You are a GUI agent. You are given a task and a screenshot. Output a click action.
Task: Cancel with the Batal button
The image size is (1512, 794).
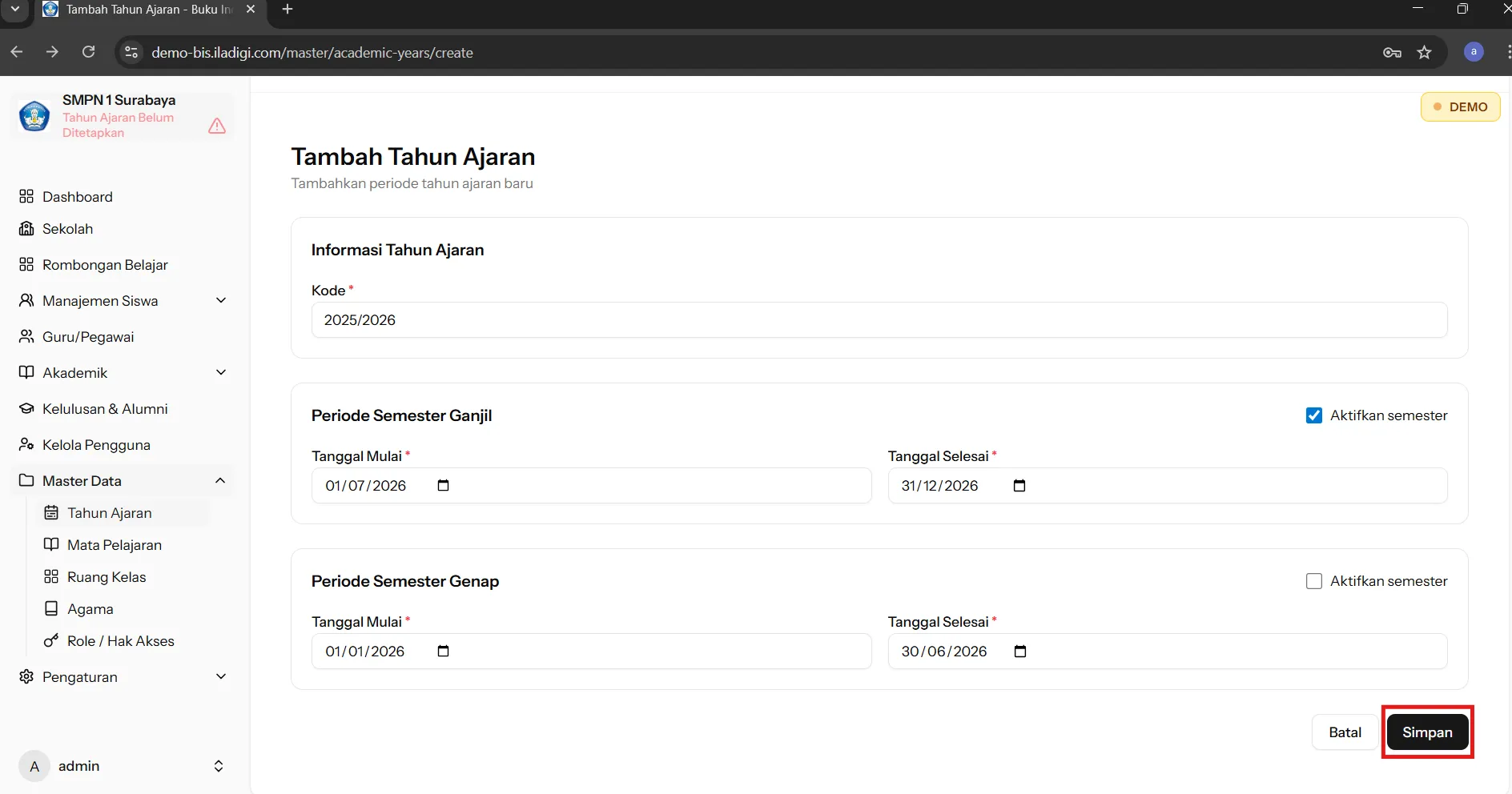(x=1345, y=732)
